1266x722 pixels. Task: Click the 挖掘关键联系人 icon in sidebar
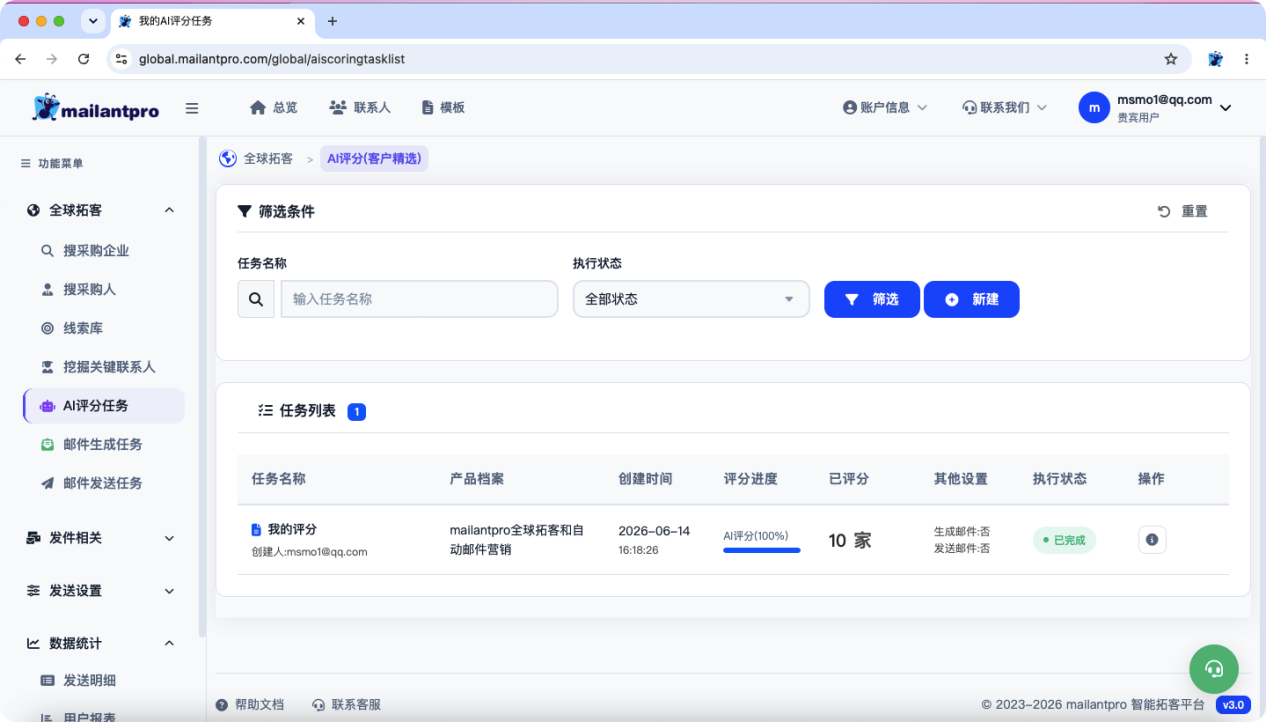47,367
